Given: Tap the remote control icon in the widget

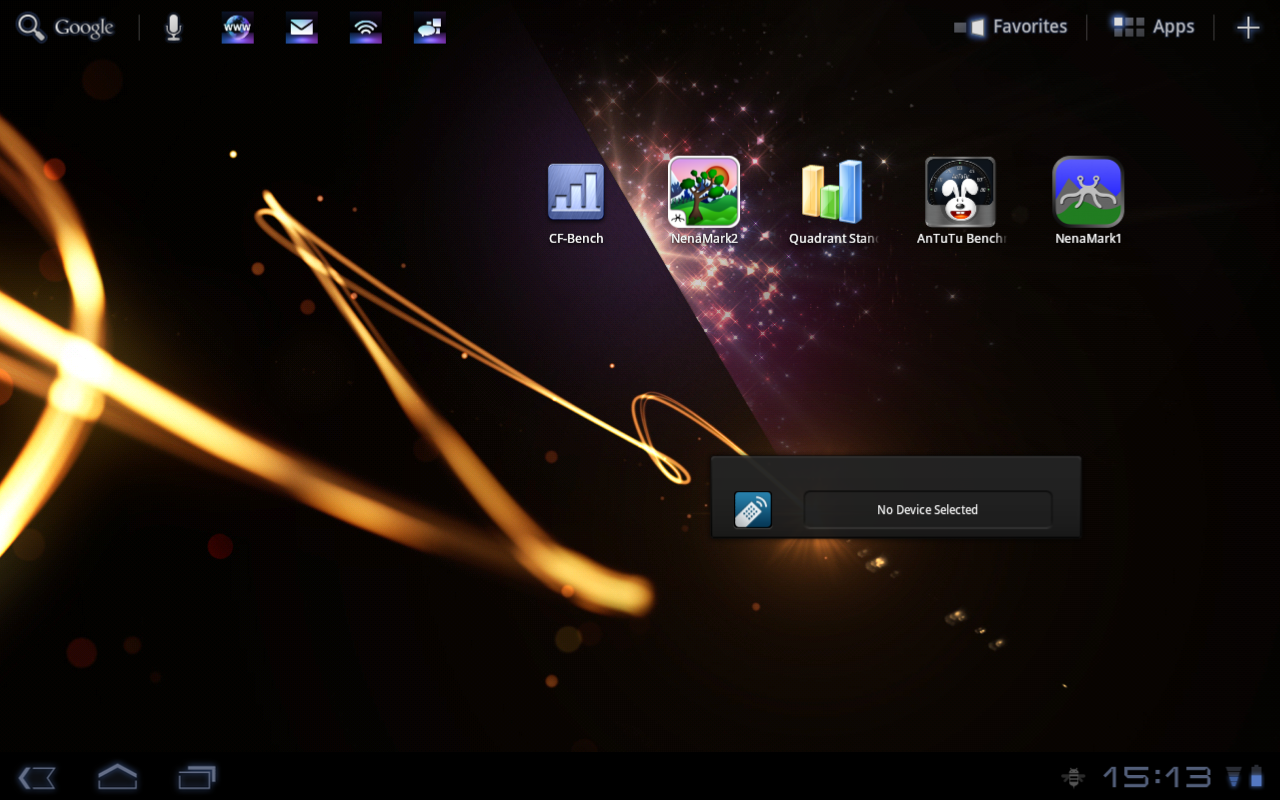Looking at the screenshot, I should pos(753,510).
